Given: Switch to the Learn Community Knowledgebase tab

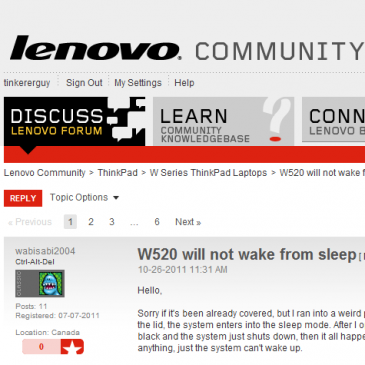Looking at the screenshot, I should point(223,121).
